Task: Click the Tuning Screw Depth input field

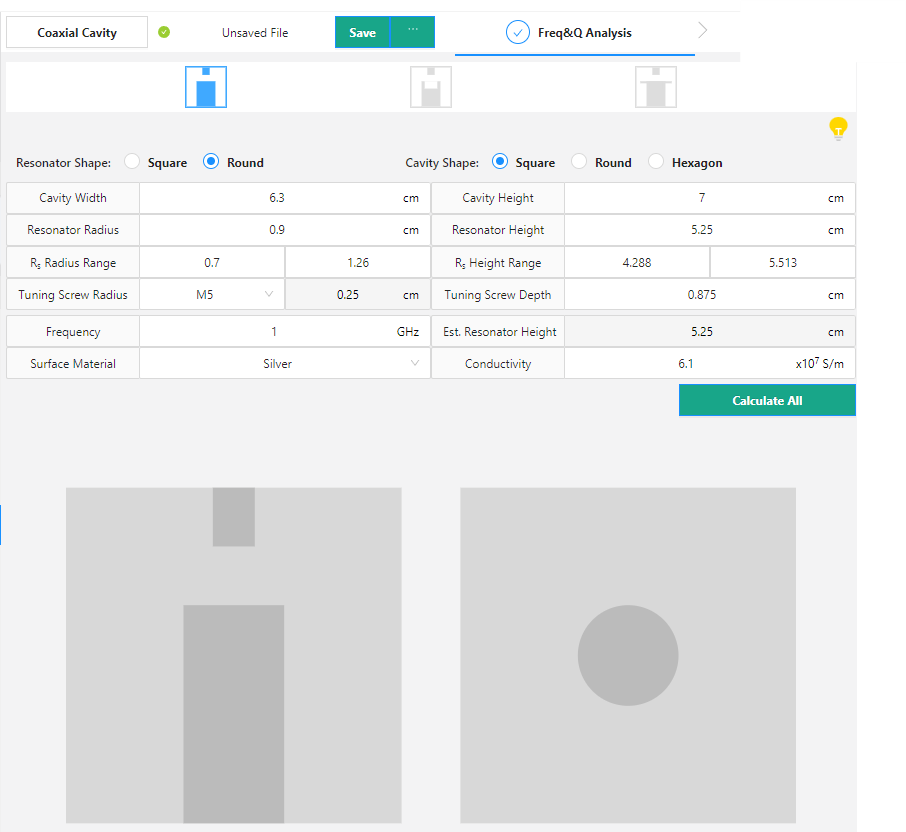Action: coord(710,295)
